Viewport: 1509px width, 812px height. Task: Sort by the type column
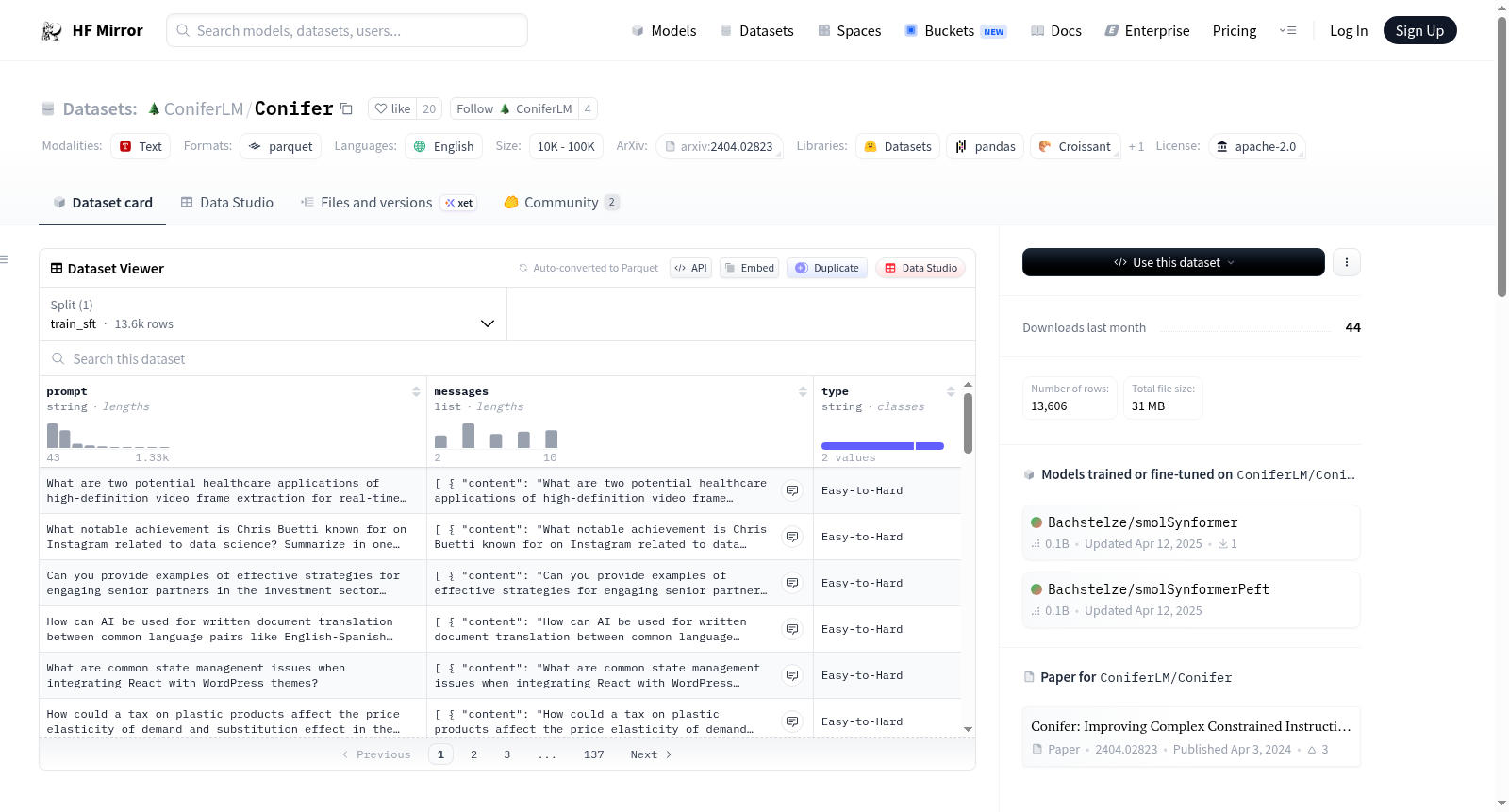[x=951, y=391]
